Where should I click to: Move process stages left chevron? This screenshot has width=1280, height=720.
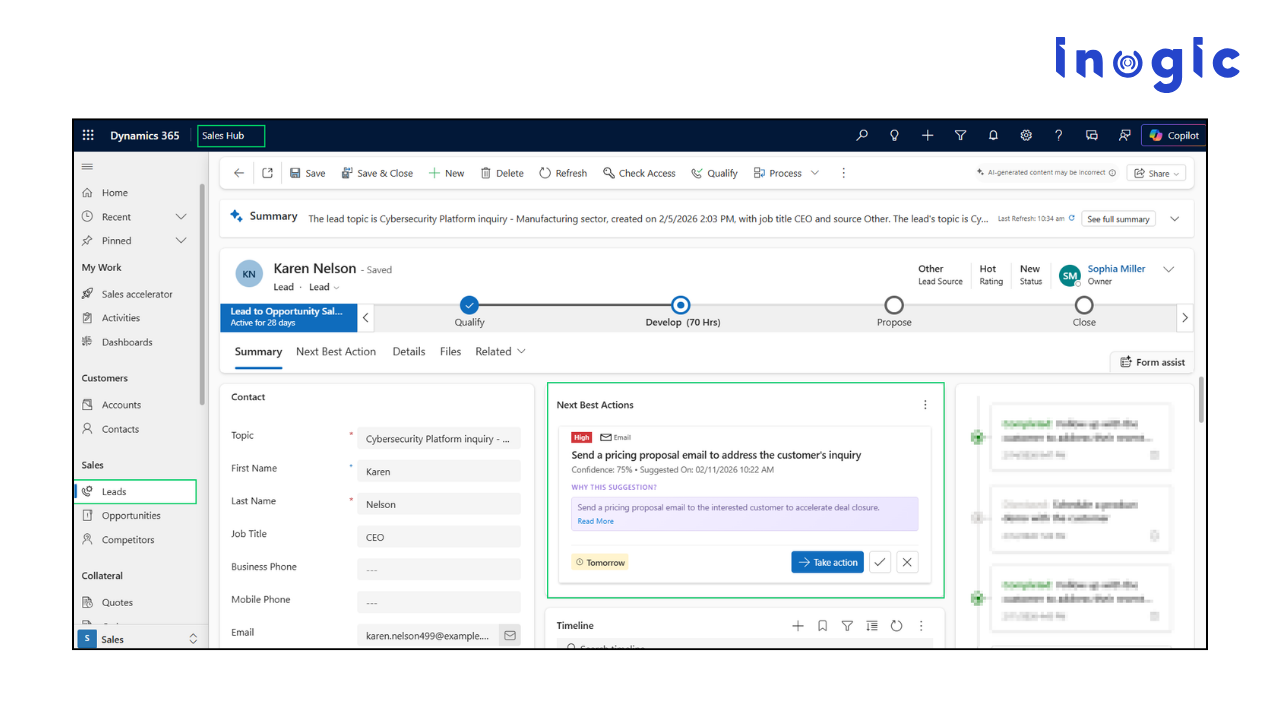pyautogui.click(x=366, y=318)
